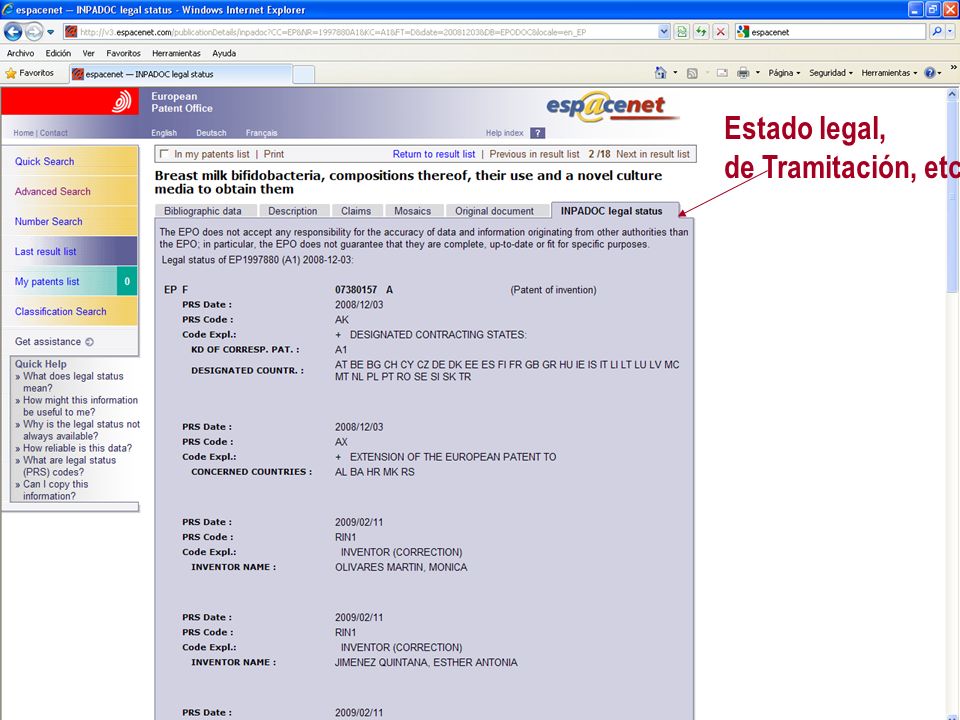This screenshot has width=960, height=720.
Task: Click Next in result list
Action: [x=653, y=154]
